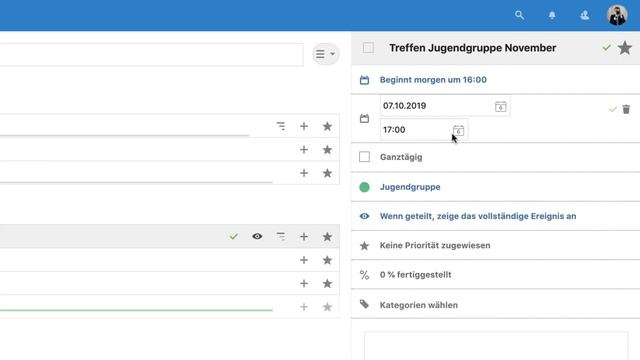Image resolution: width=640 pixels, height=360 pixels.
Task: Open date picker icon in 07.10.2019 field
Action: tap(501, 107)
